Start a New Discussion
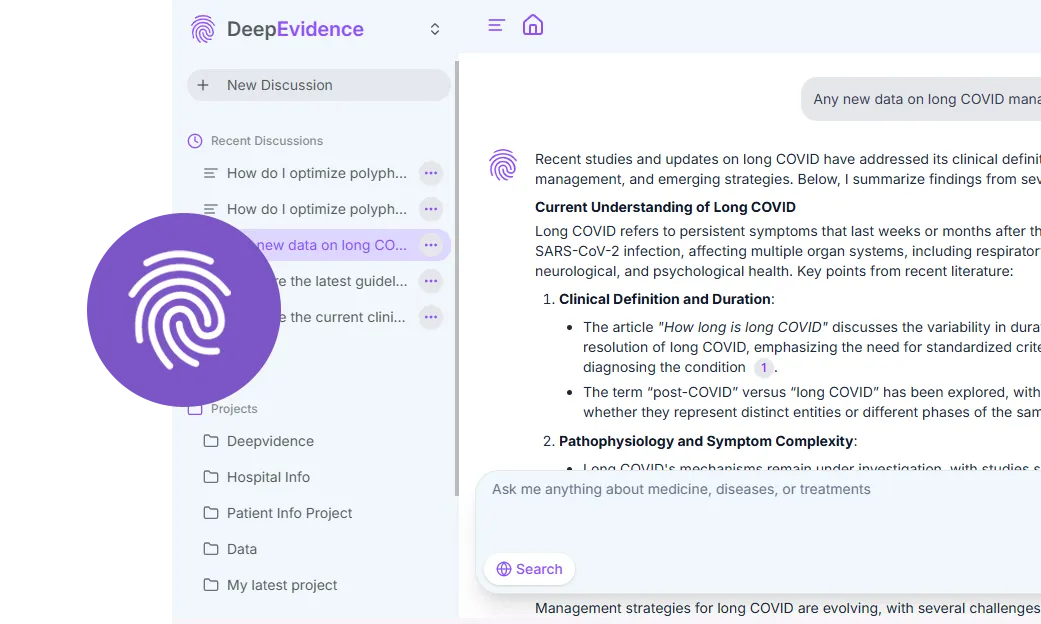 click(319, 85)
